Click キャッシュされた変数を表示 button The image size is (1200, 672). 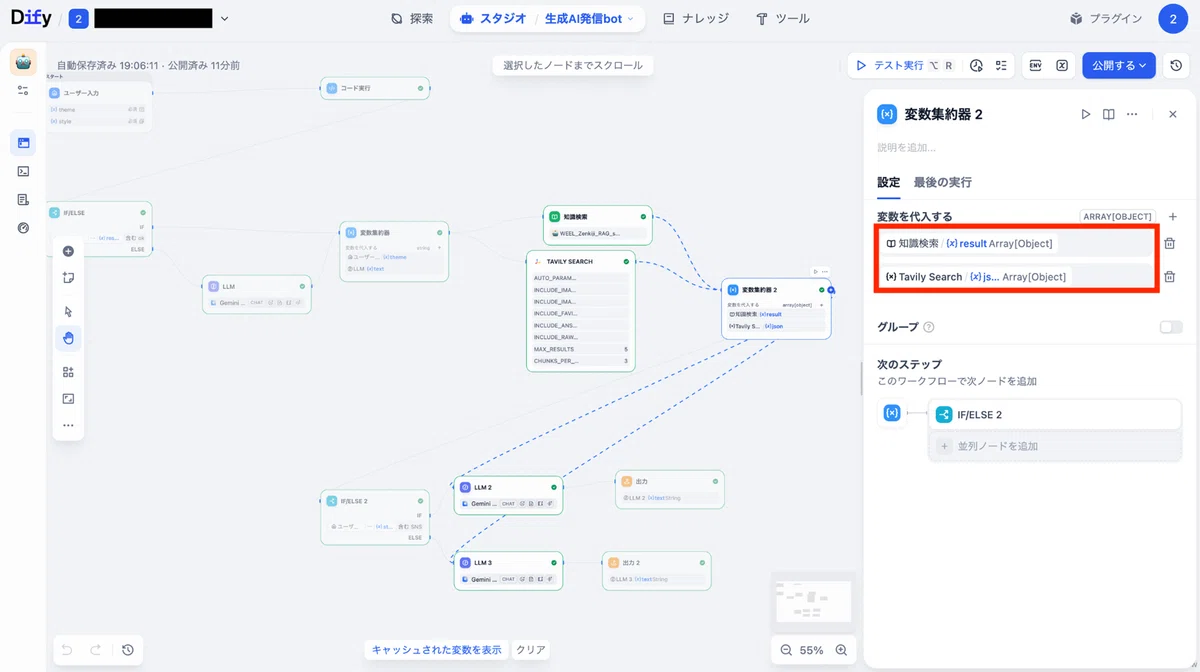coord(436,650)
